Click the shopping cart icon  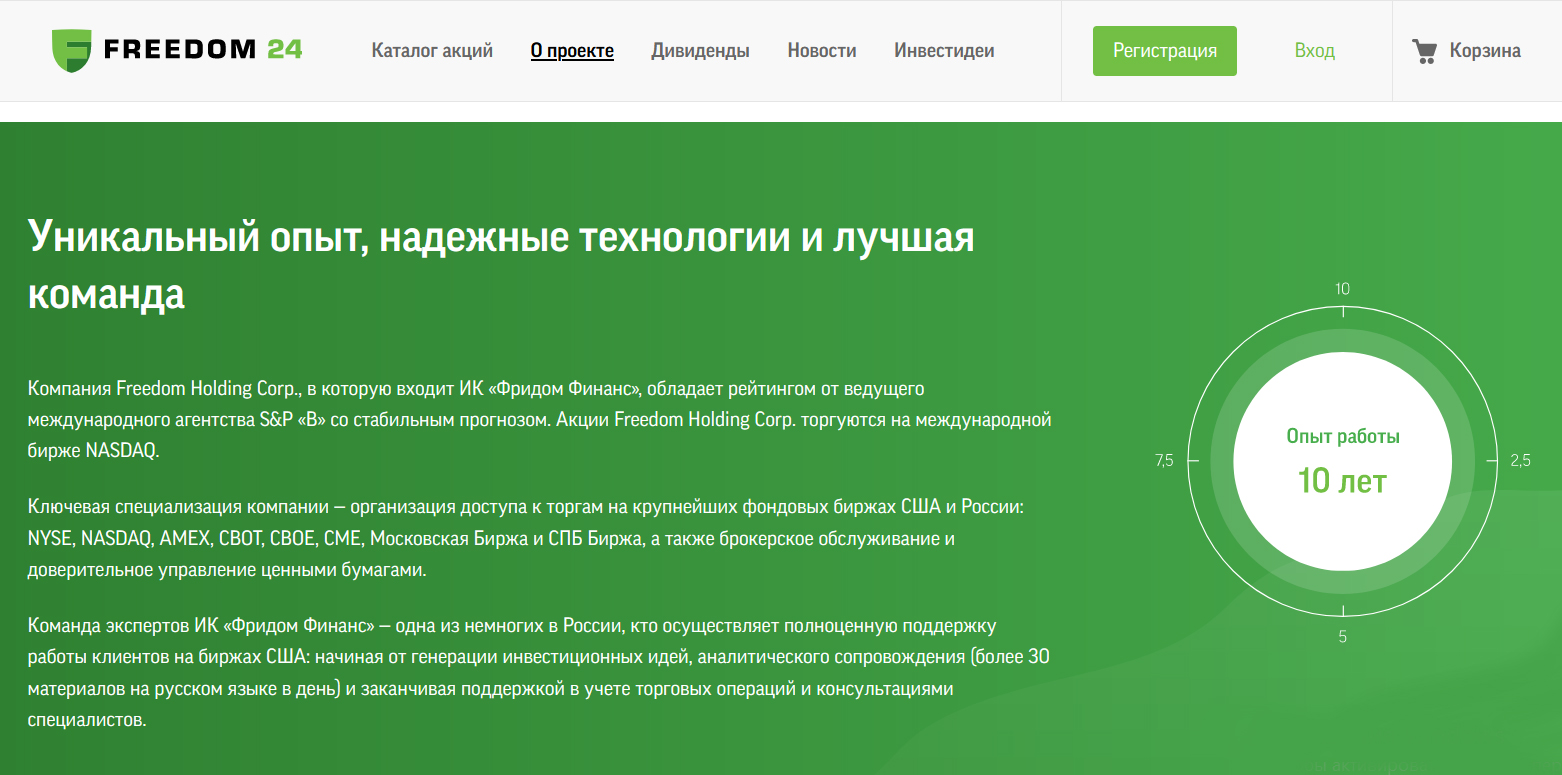1423,51
